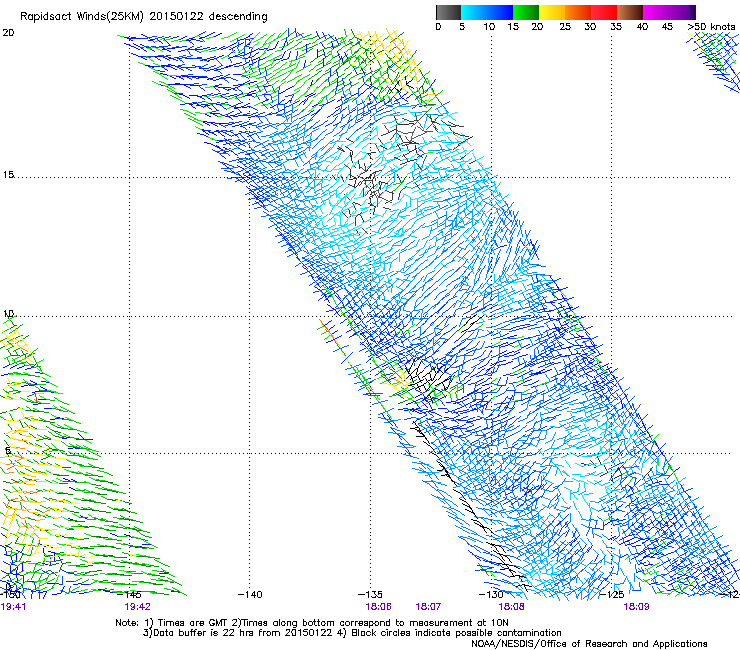Click the '18:06' purple time stamp
This screenshot has width=740, height=650.
378,607
